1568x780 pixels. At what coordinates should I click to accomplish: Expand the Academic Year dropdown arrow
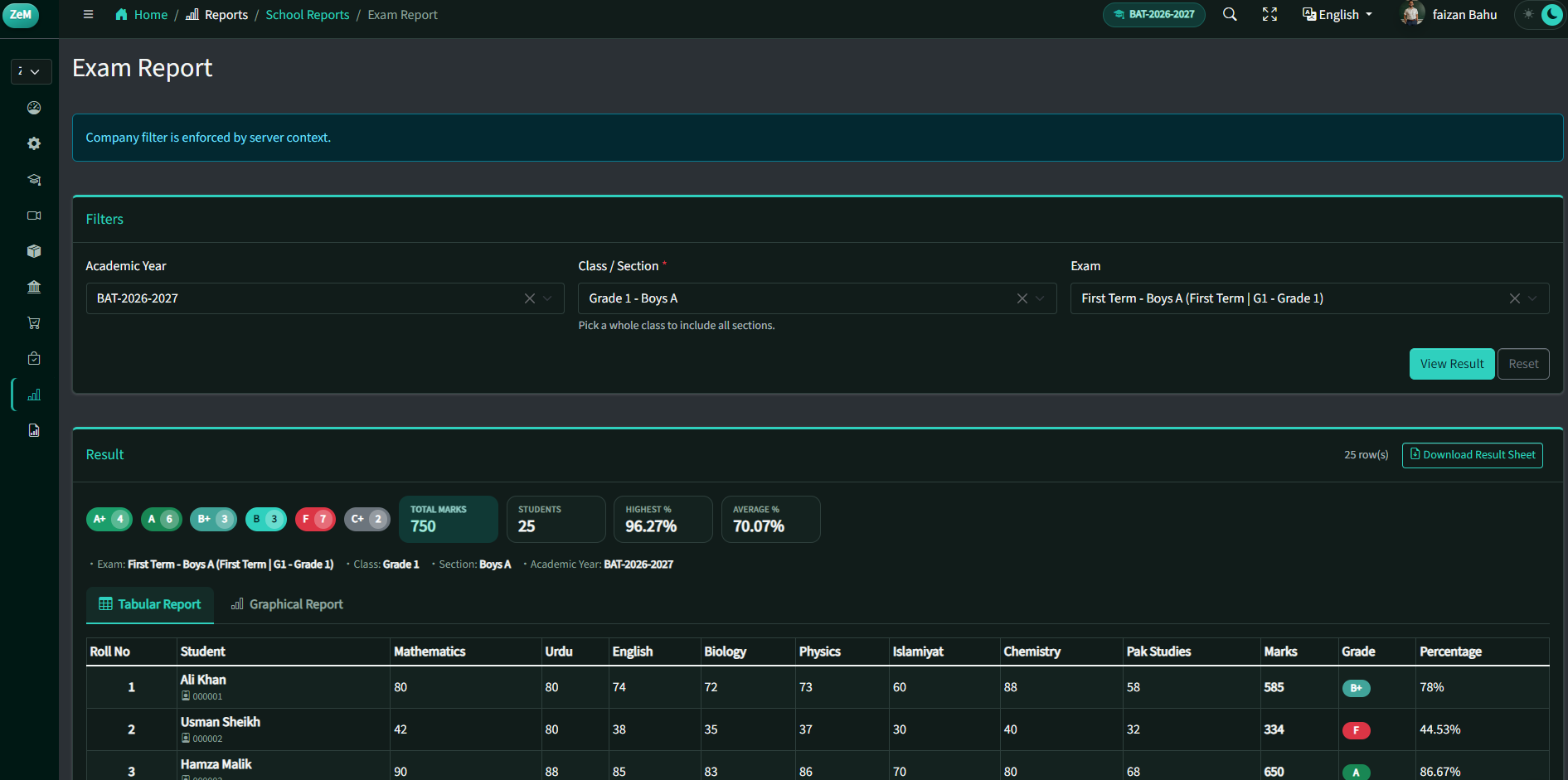click(547, 298)
